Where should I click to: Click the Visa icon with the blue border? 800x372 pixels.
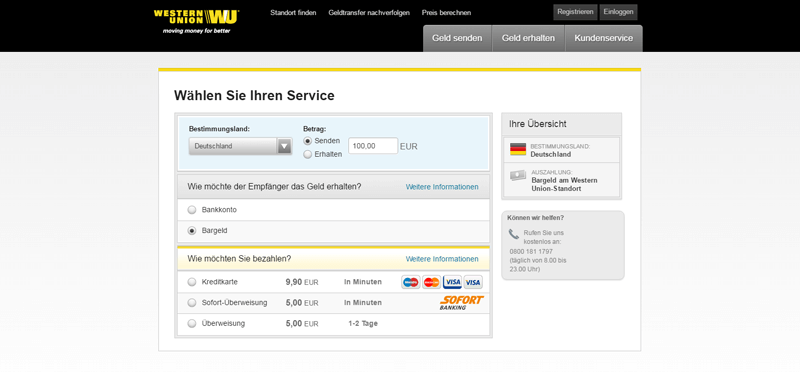[x=452, y=282]
